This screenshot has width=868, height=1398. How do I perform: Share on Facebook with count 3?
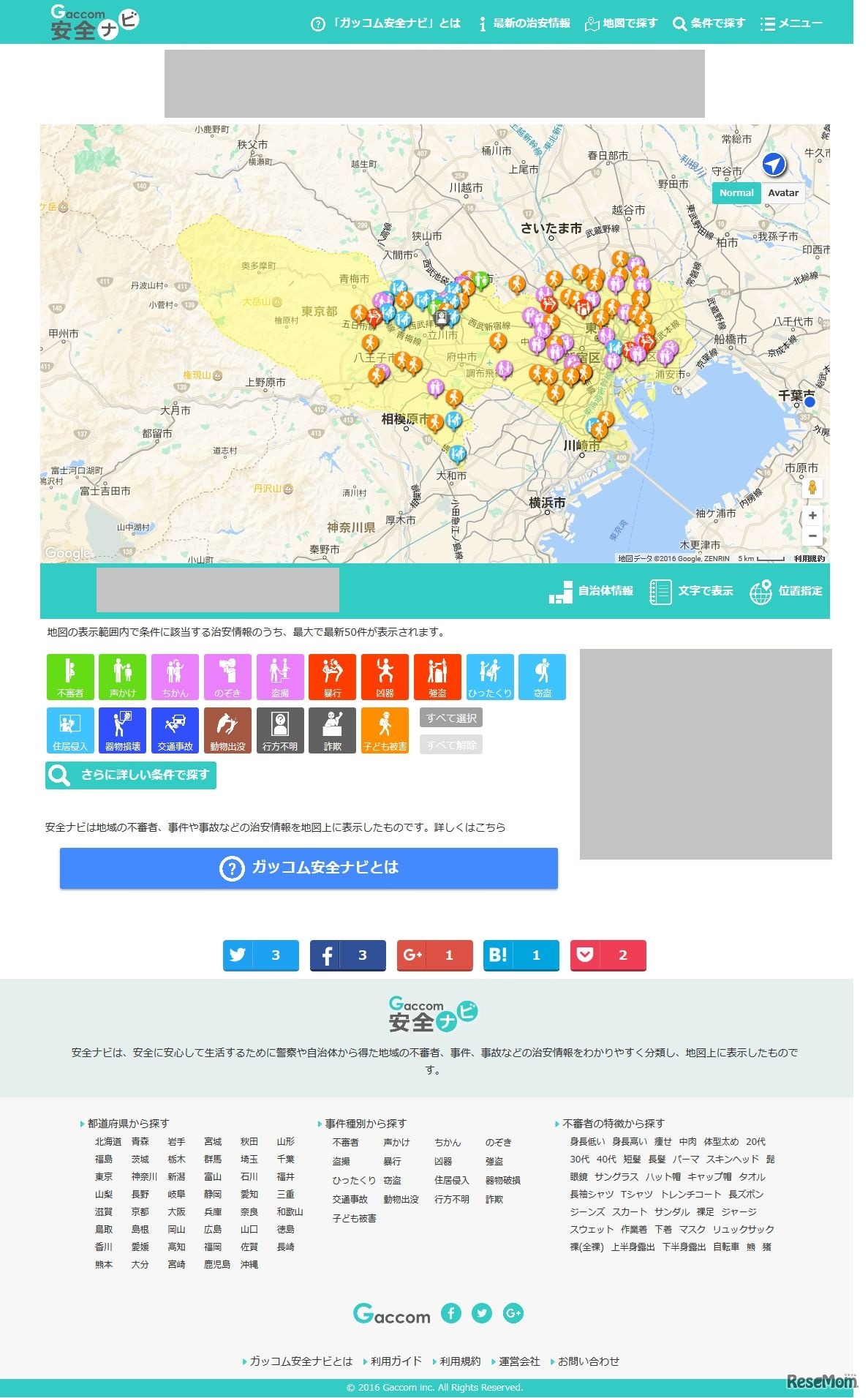click(348, 955)
